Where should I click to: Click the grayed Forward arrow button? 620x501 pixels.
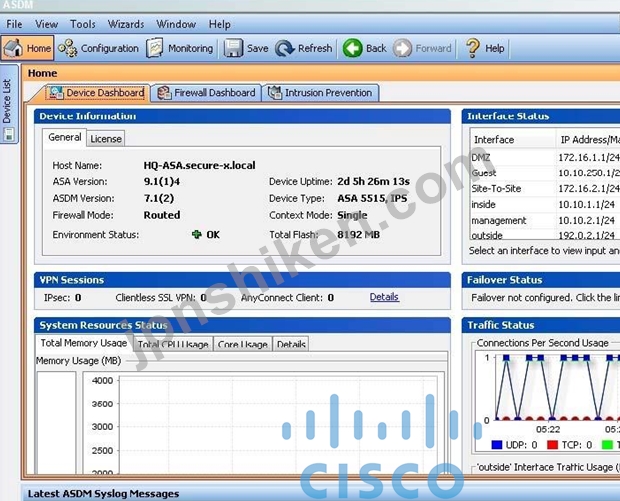422,48
